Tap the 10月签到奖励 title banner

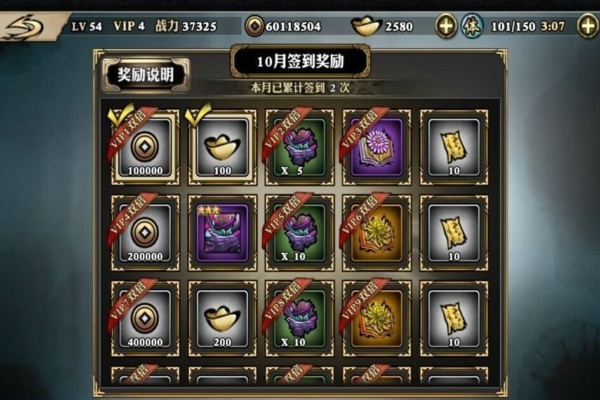point(300,61)
